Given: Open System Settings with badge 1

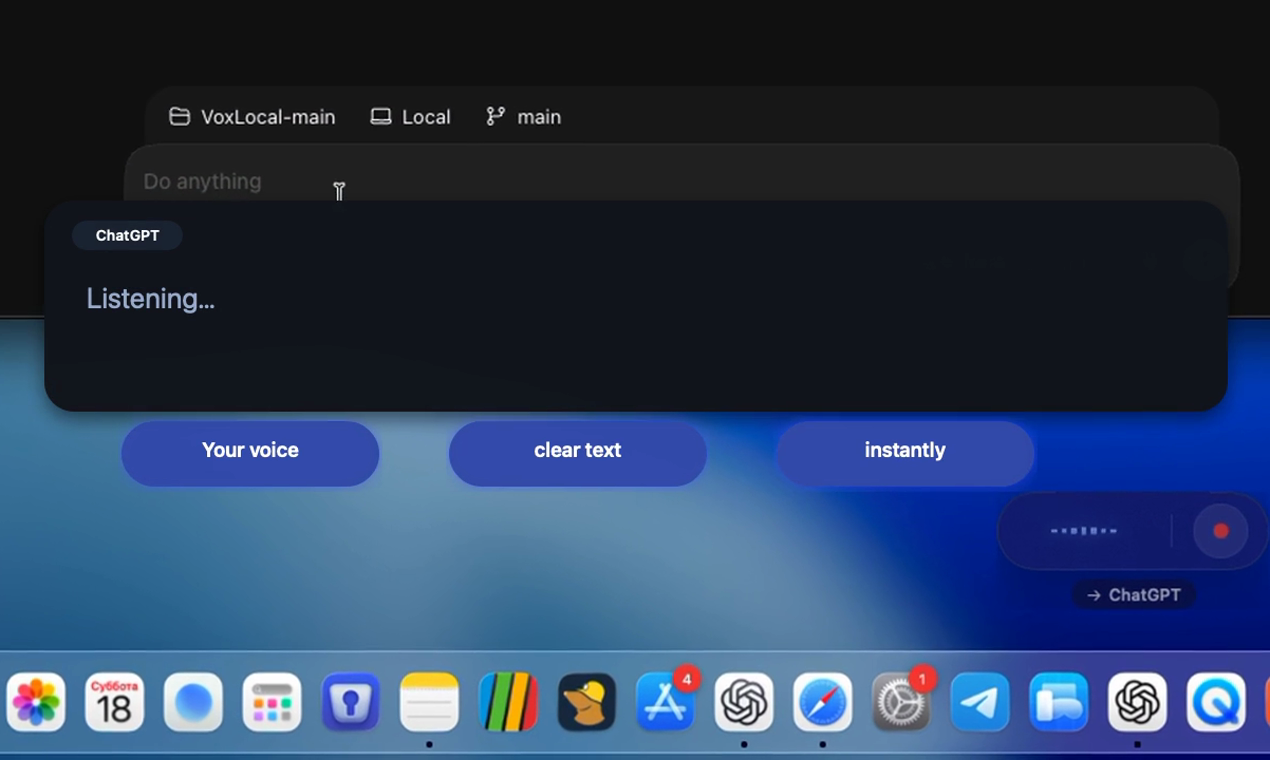Looking at the screenshot, I should tap(901, 702).
